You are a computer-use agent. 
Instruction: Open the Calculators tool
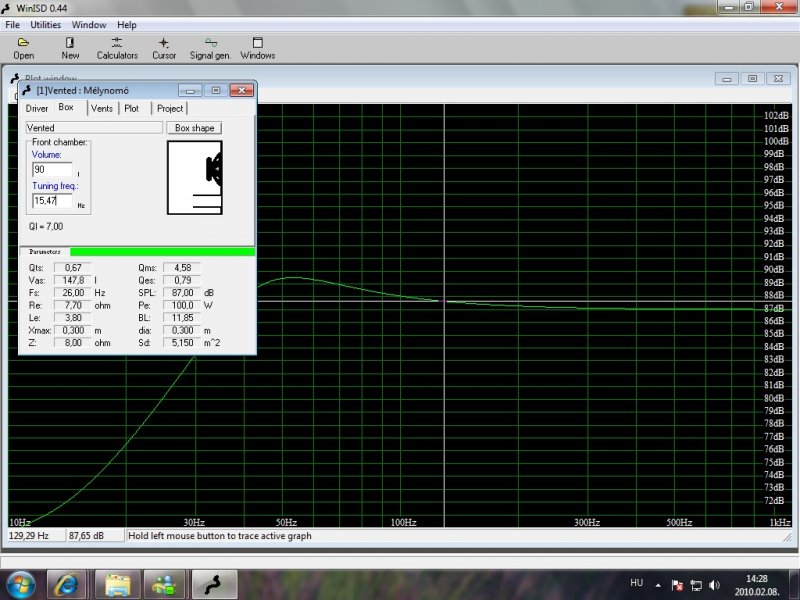click(117, 48)
